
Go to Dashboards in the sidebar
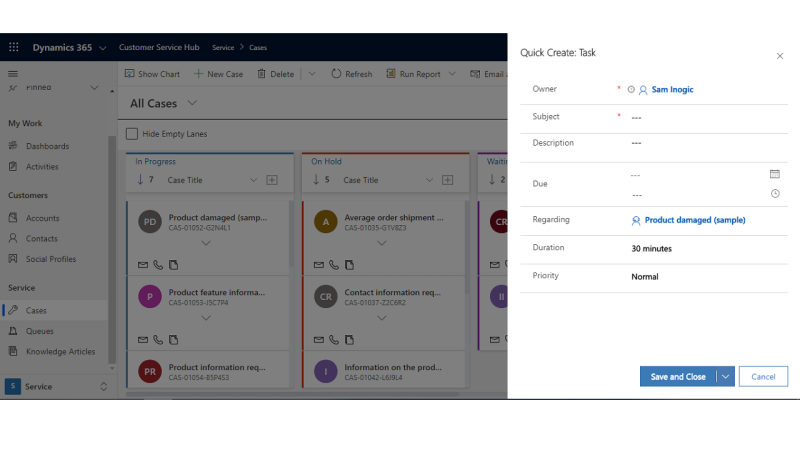tap(47, 146)
